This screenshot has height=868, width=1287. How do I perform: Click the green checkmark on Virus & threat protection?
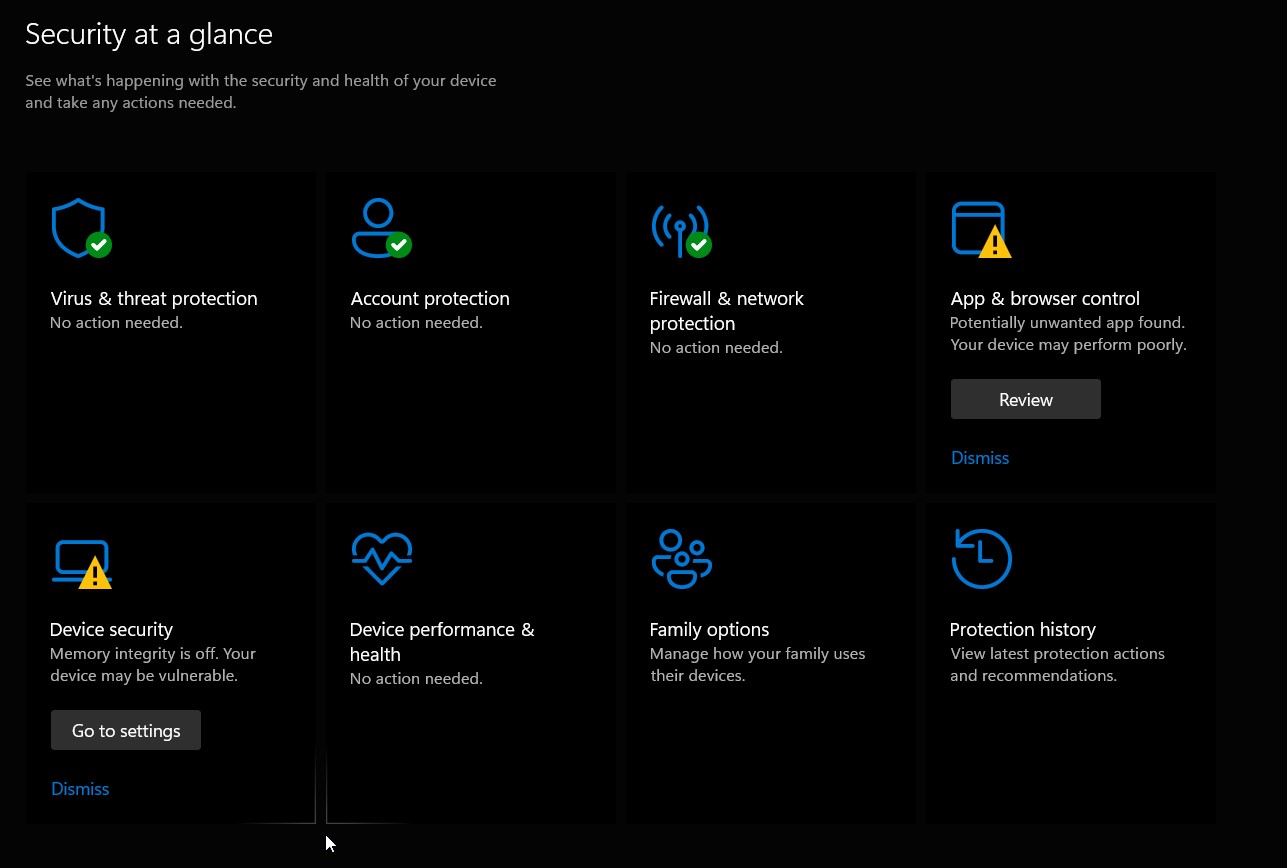98,244
